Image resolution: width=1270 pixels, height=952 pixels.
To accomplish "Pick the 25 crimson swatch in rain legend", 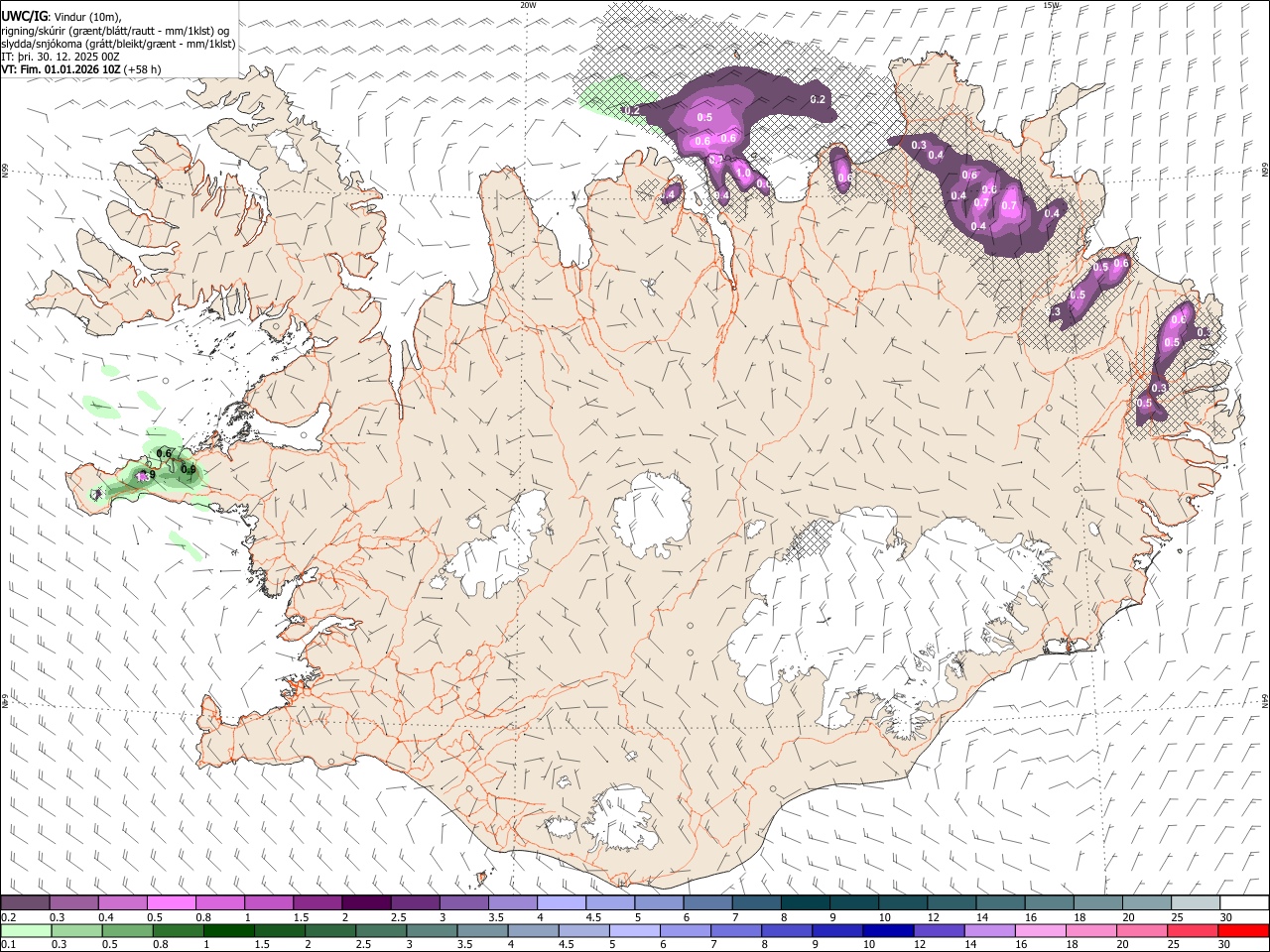I will point(1192,930).
